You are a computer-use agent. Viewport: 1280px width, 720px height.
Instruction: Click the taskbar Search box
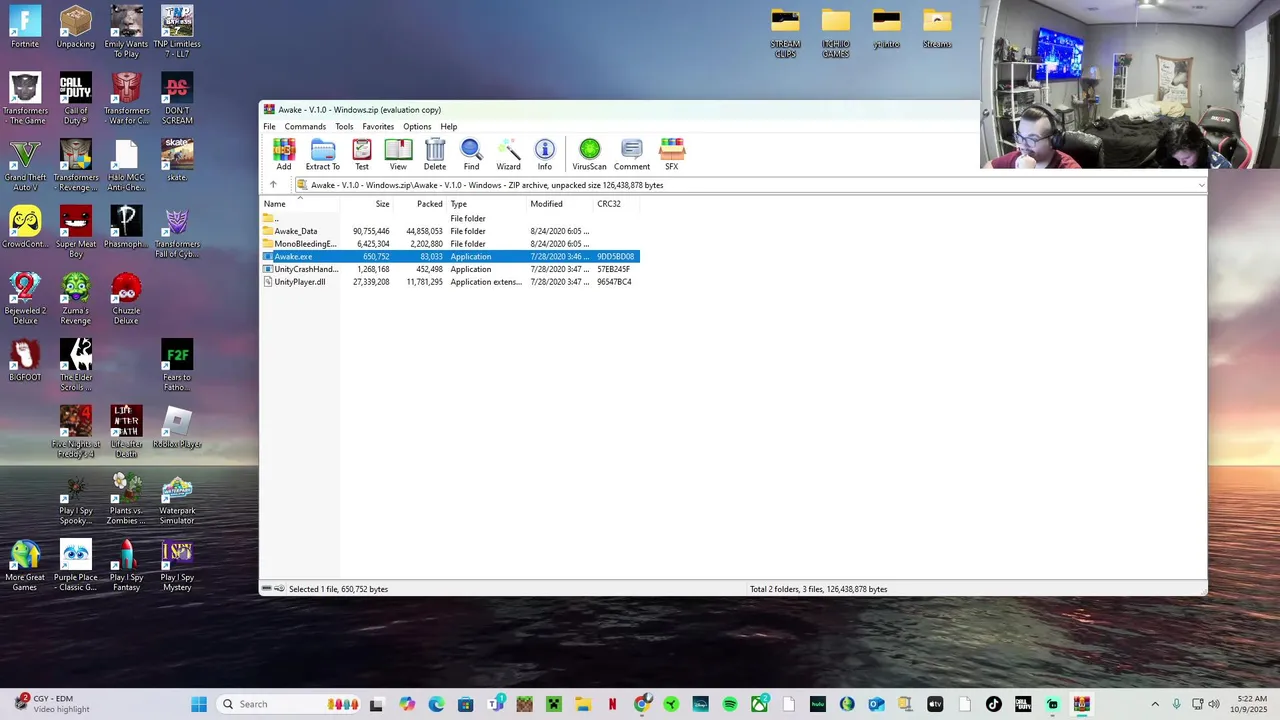[x=290, y=704]
